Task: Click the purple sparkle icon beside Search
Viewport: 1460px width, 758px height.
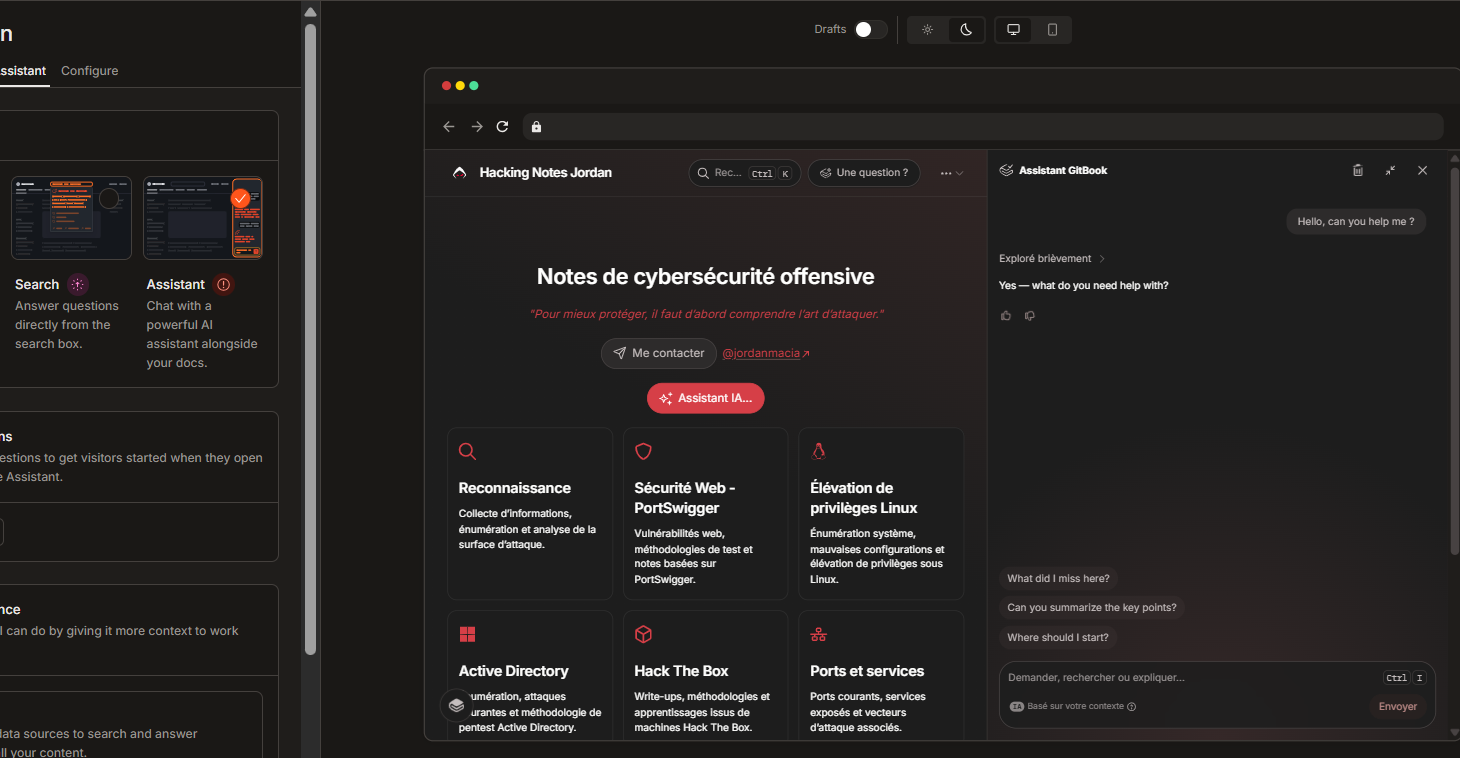Action: point(78,284)
